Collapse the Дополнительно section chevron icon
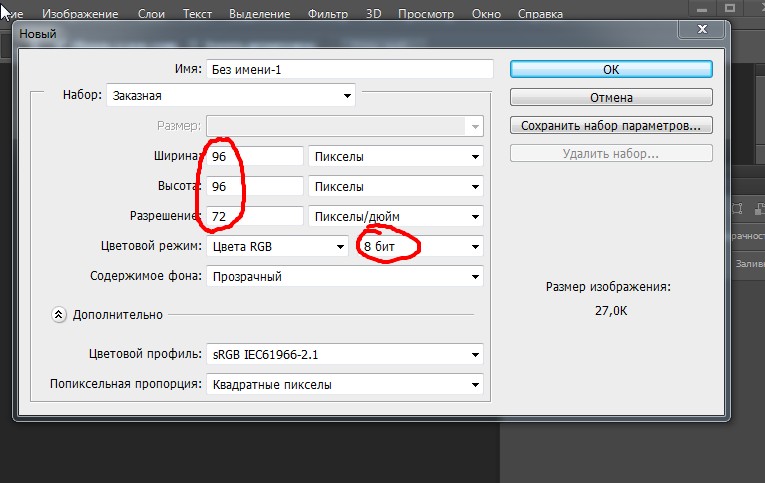This screenshot has width=765, height=483. [58, 314]
